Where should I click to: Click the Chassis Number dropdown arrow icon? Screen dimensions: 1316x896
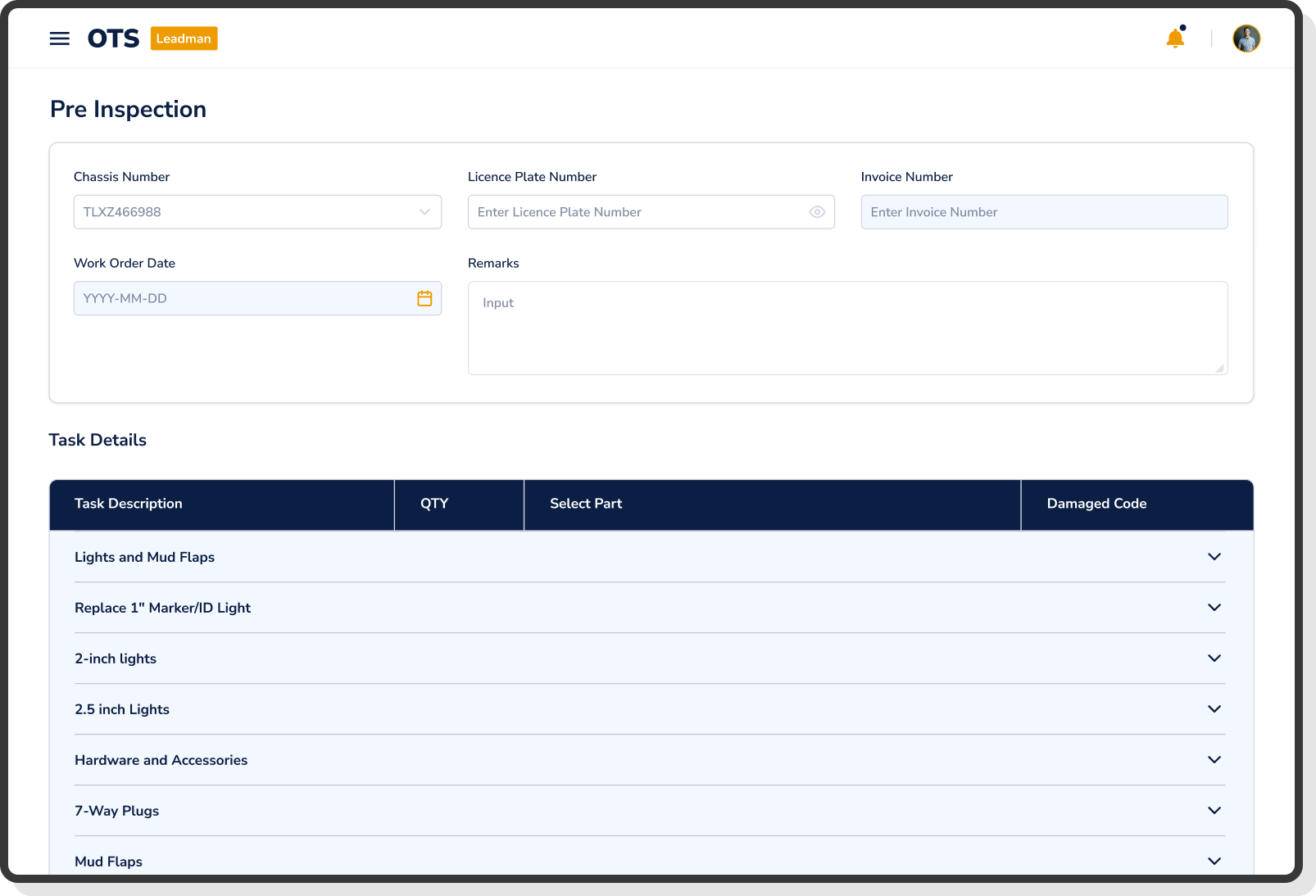coord(424,212)
